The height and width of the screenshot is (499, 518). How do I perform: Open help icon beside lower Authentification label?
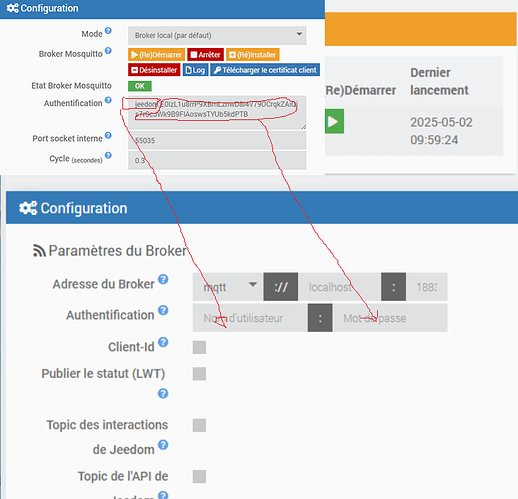click(163, 310)
